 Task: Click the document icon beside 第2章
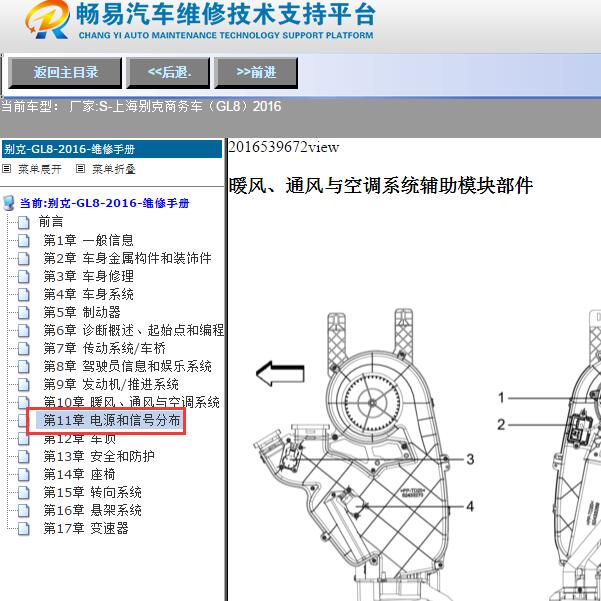click(23, 259)
